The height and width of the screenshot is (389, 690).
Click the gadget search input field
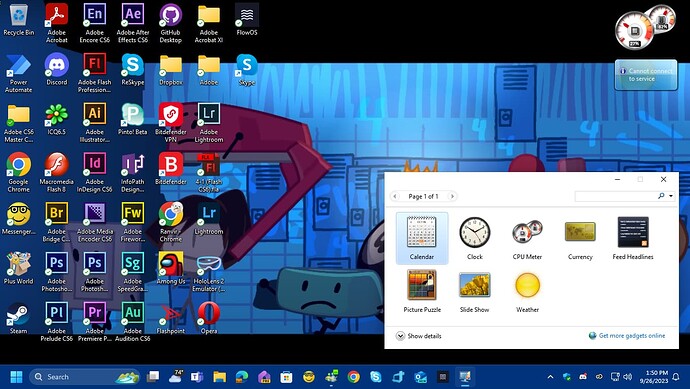pos(616,196)
